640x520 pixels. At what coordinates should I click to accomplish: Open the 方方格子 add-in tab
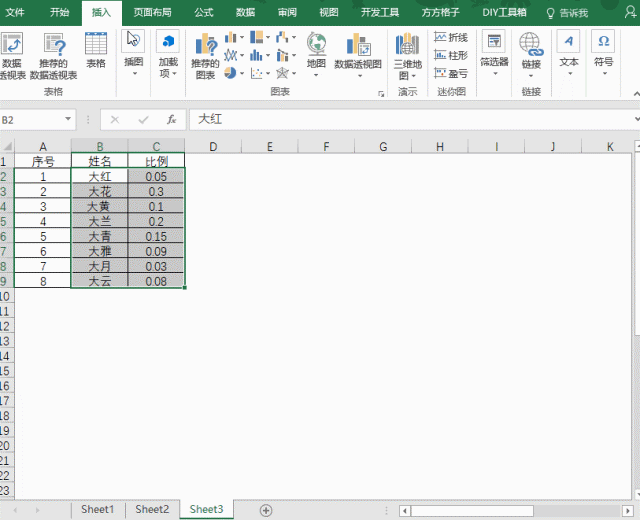pos(440,13)
